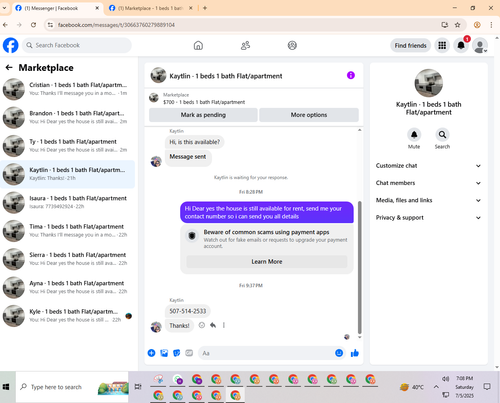Select Kaytlin's conversation in the list
Screen dimensions: 500x403
tap(68, 174)
